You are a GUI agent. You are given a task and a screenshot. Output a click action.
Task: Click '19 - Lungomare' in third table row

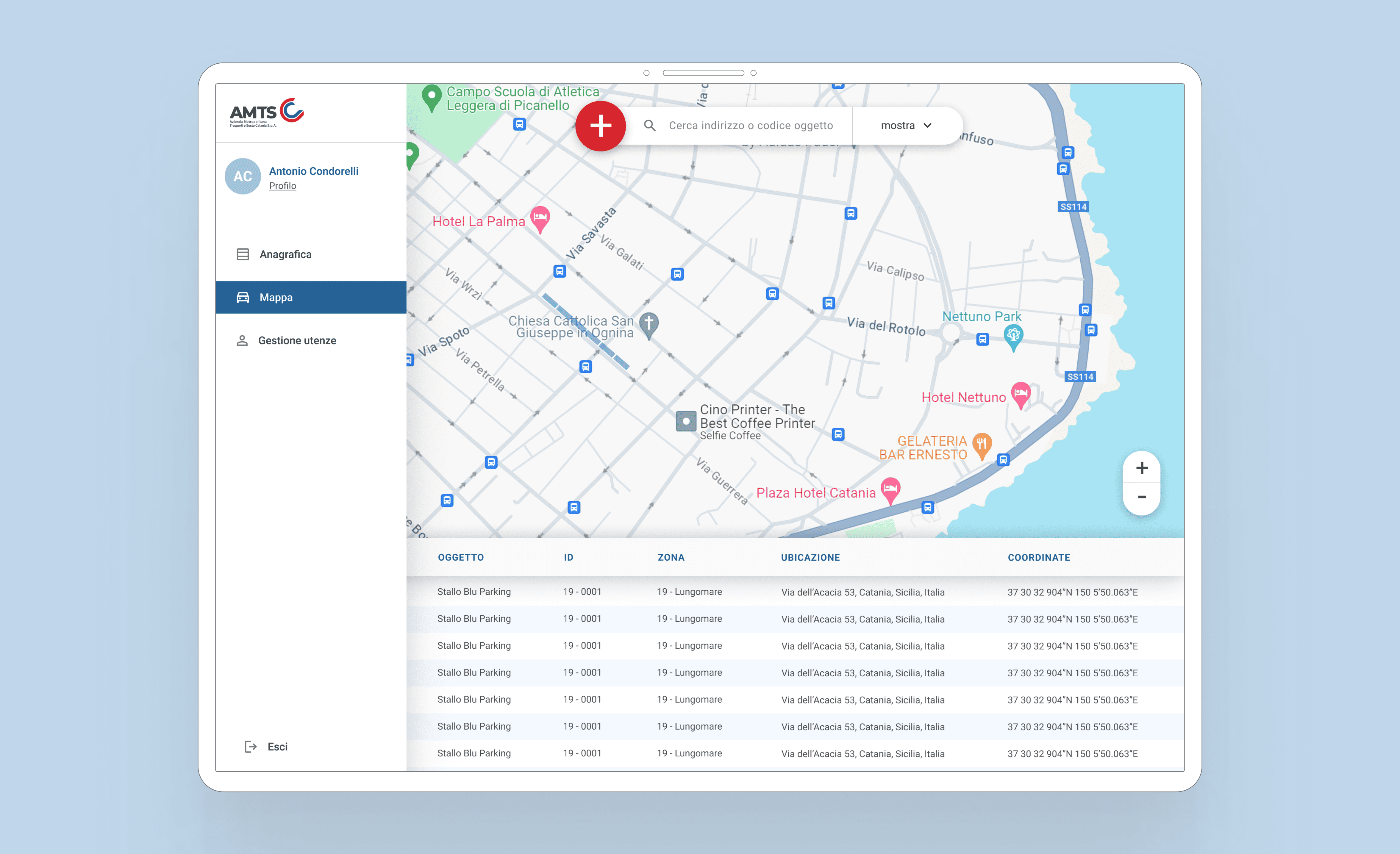[x=689, y=645]
